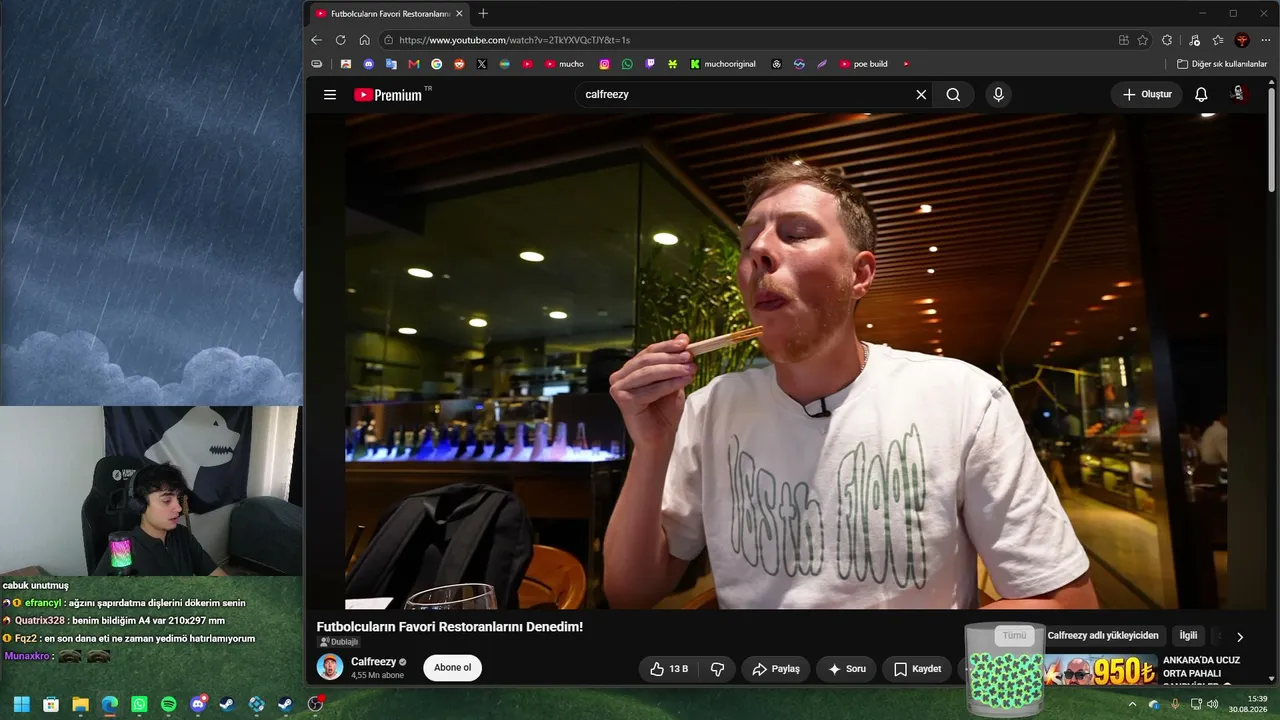The height and width of the screenshot is (720, 1280).
Task: Close the Futbolcuların Favori Restoranlarını tab
Action: 459,14
